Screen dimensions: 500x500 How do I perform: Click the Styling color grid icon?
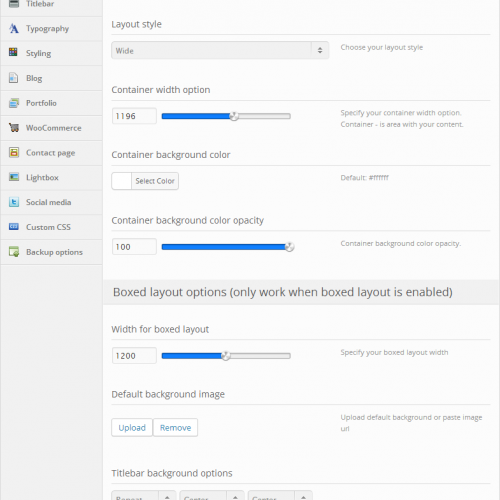click(x=13, y=52)
